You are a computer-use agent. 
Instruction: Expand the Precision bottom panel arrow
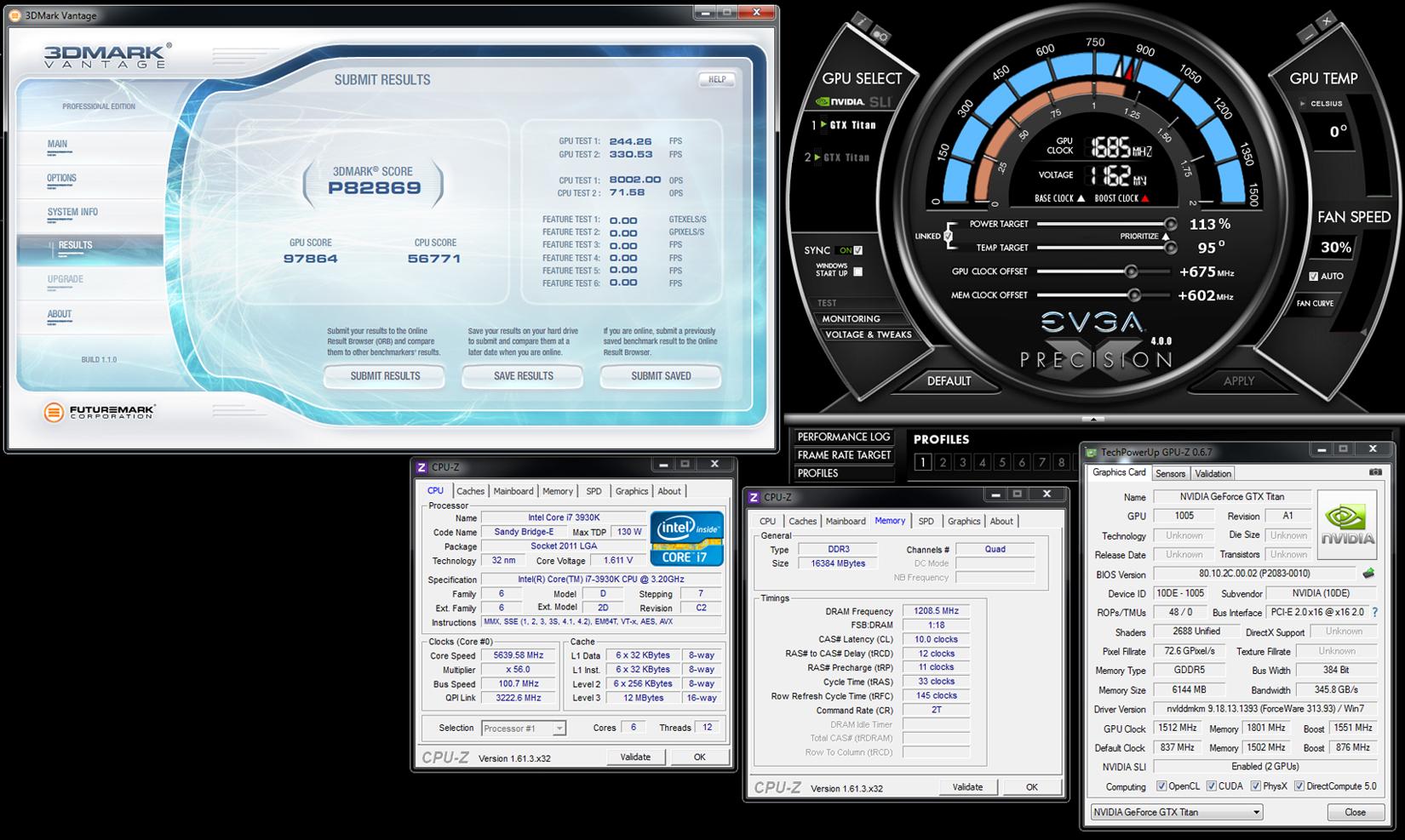pyautogui.click(x=1093, y=419)
